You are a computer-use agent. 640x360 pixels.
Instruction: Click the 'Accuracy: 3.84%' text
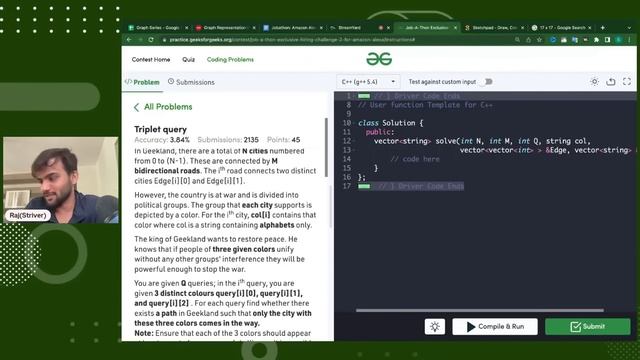coord(162,140)
